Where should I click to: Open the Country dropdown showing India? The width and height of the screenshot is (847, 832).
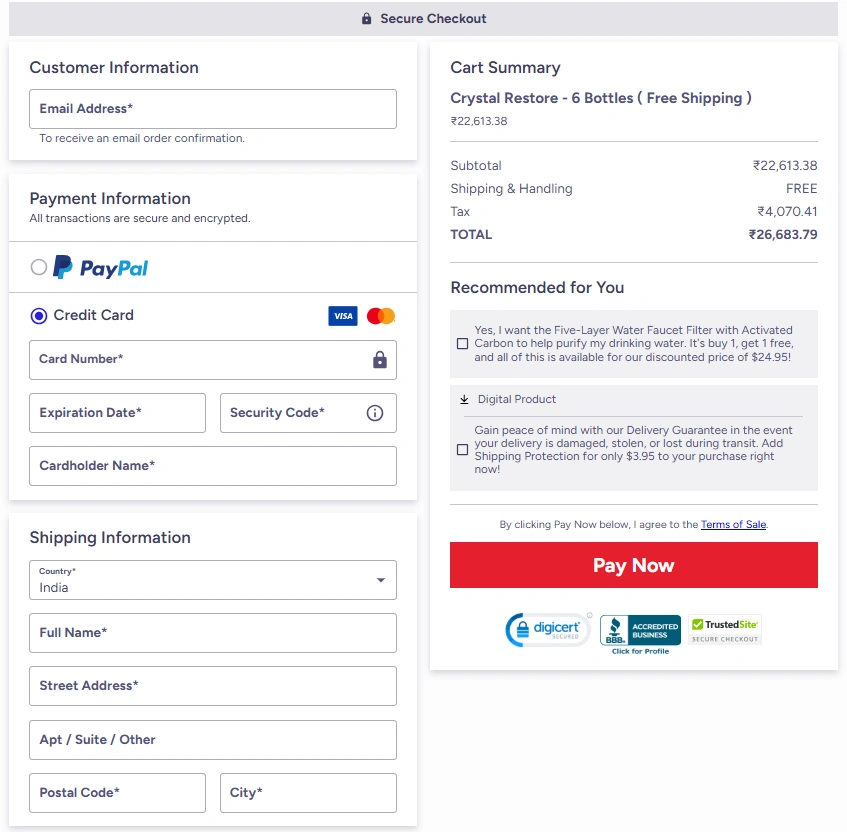(x=213, y=580)
